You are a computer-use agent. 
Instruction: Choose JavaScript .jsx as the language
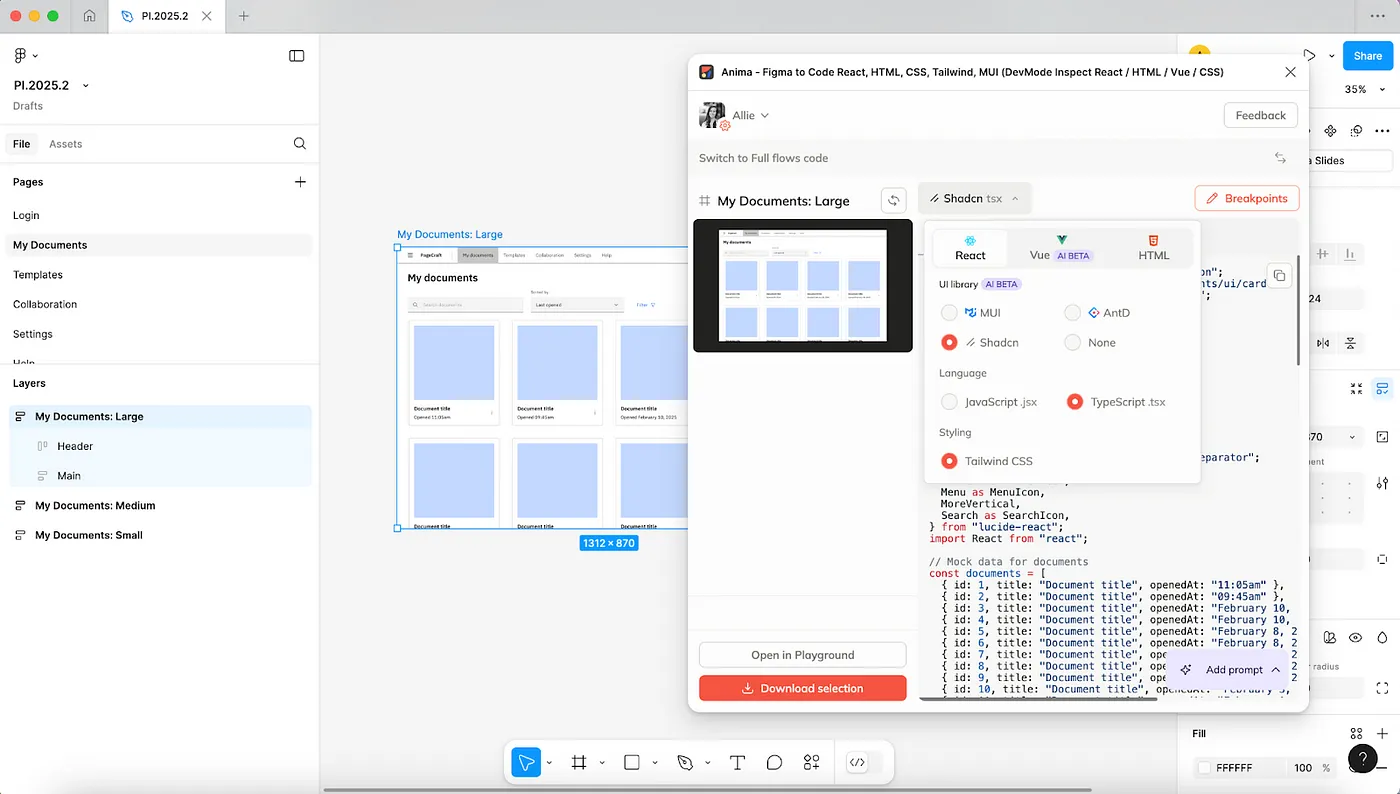tap(948, 401)
